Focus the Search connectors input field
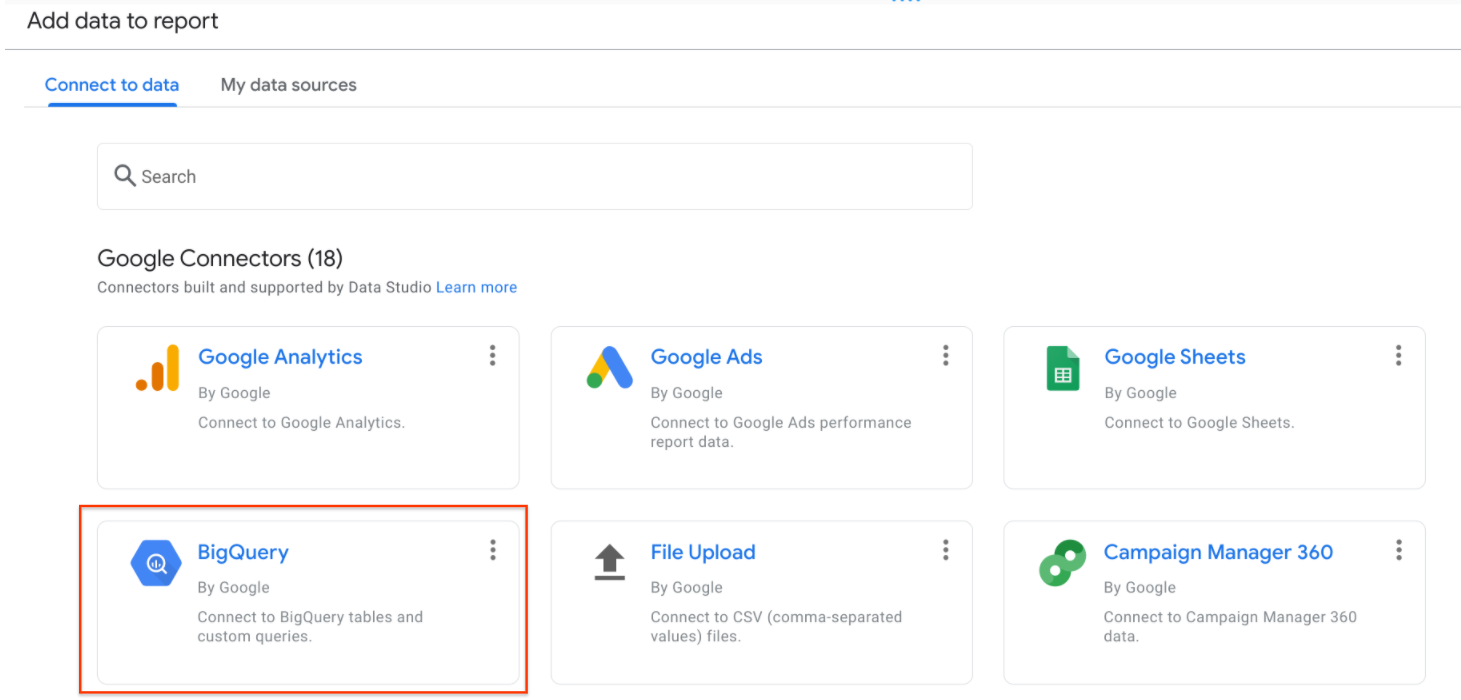 click(x=535, y=176)
